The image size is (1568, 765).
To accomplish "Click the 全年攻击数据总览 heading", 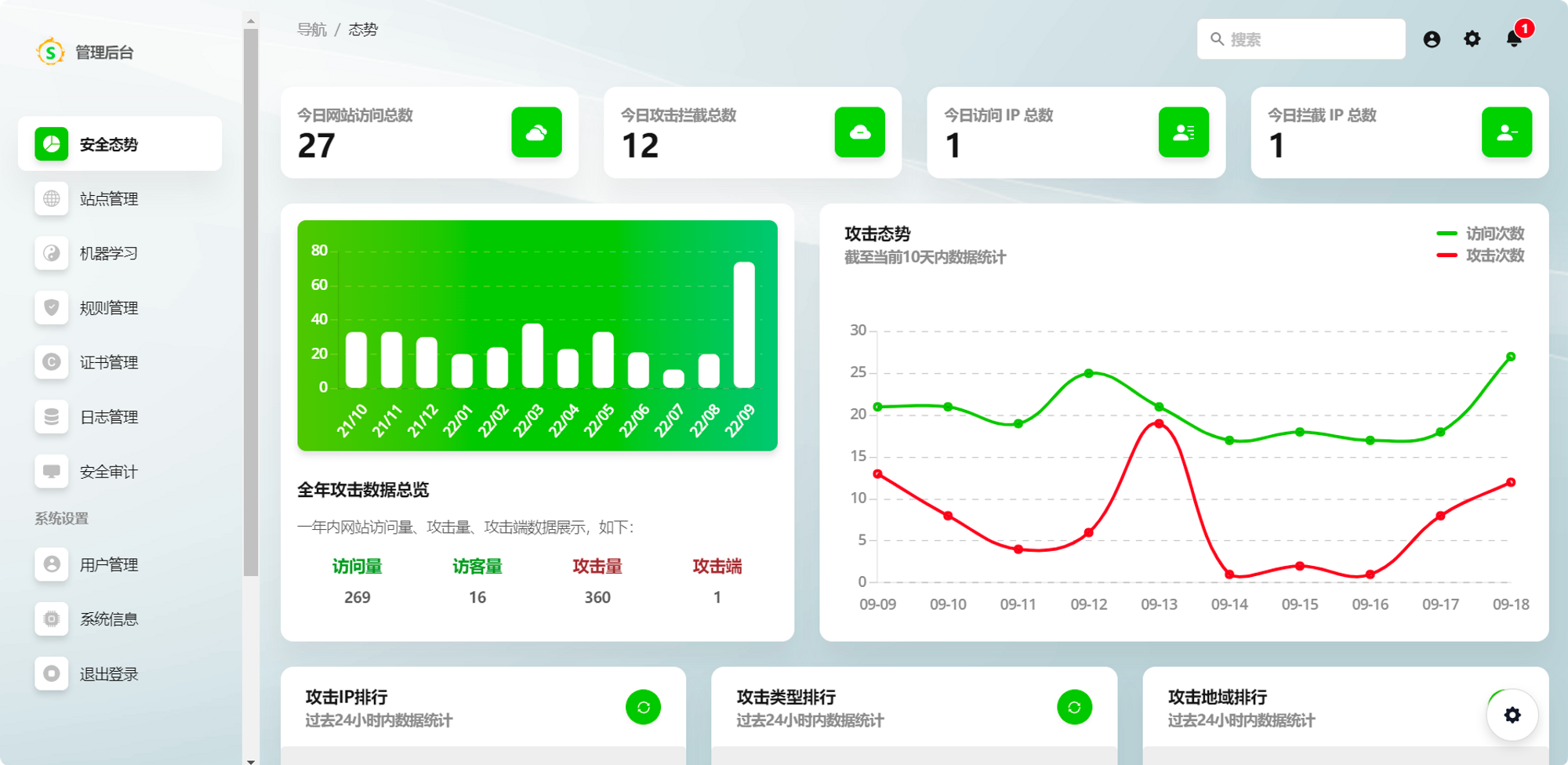I will 363,490.
